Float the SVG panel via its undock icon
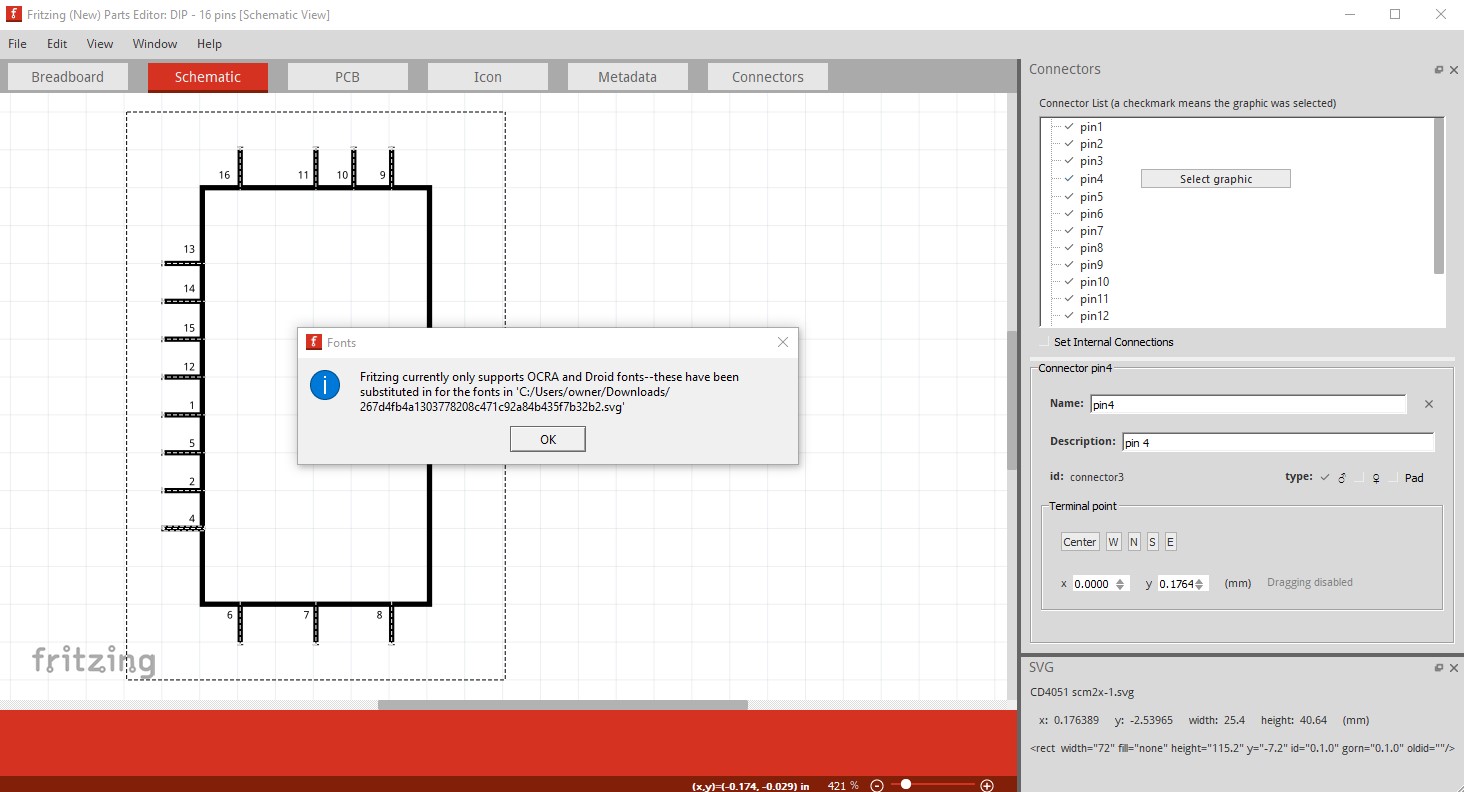Image resolution: width=1464 pixels, height=792 pixels. point(1438,667)
